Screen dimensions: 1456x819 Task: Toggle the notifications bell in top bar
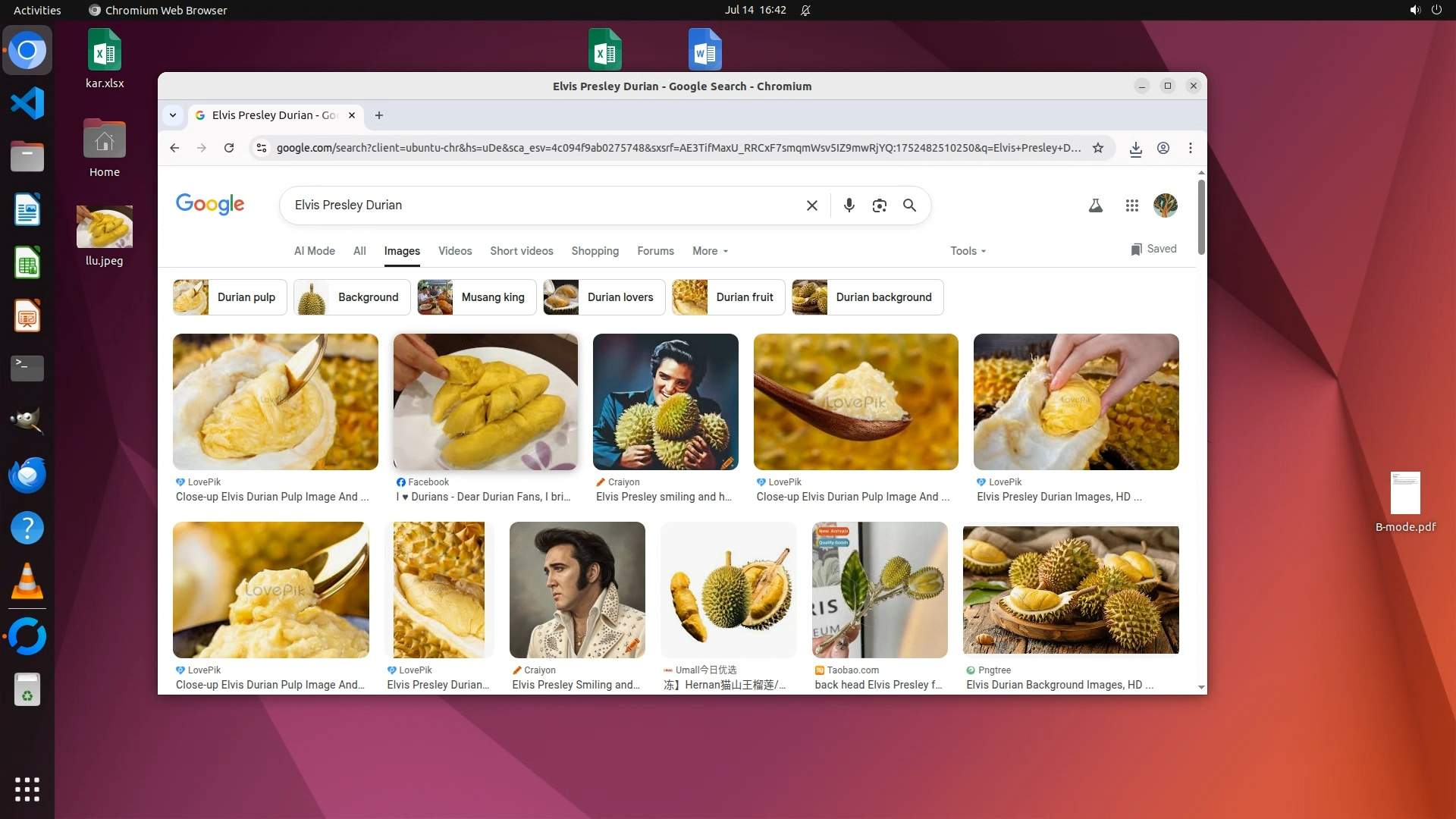tap(805, 10)
